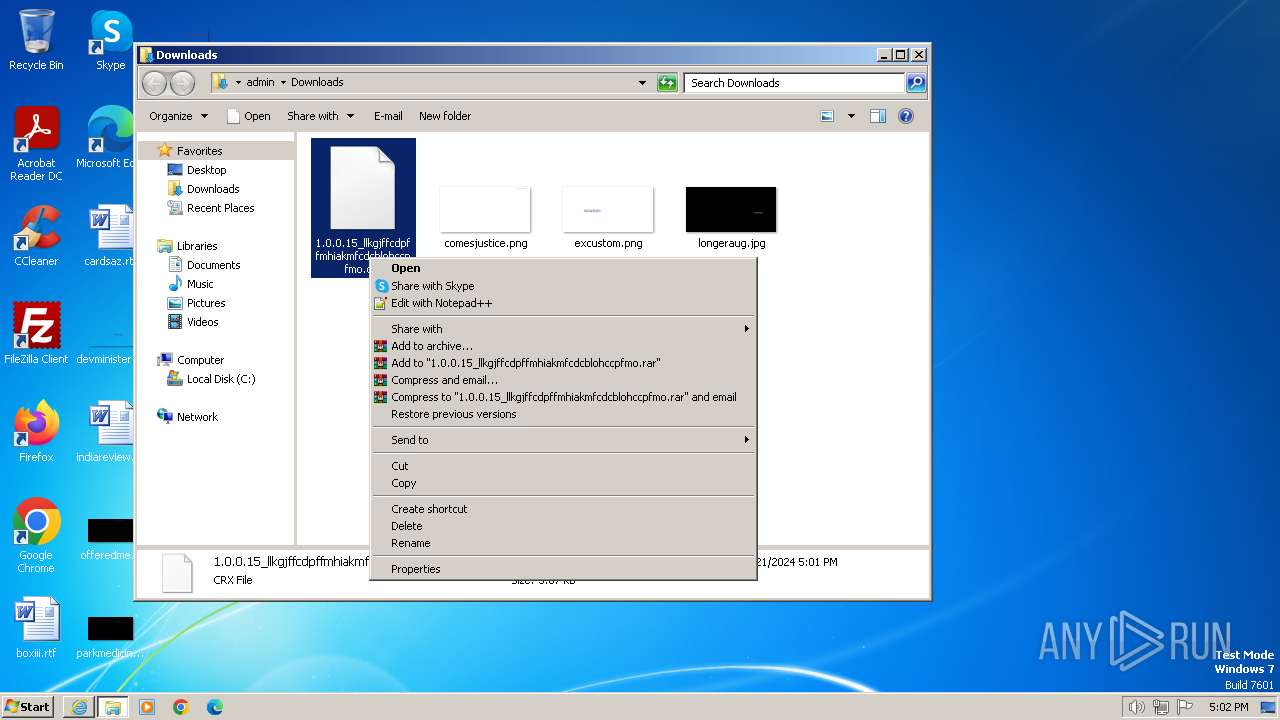Click the Start button
Screen dimensions: 1280x720
click(x=28, y=707)
